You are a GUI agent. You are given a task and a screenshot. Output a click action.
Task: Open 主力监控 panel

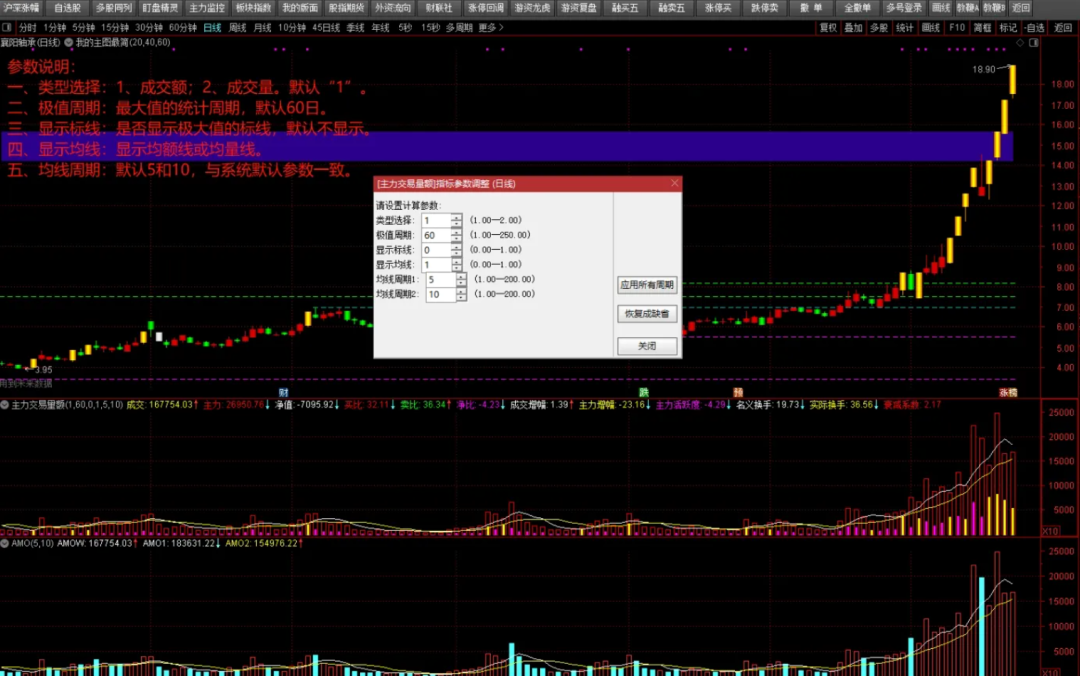click(x=207, y=8)
